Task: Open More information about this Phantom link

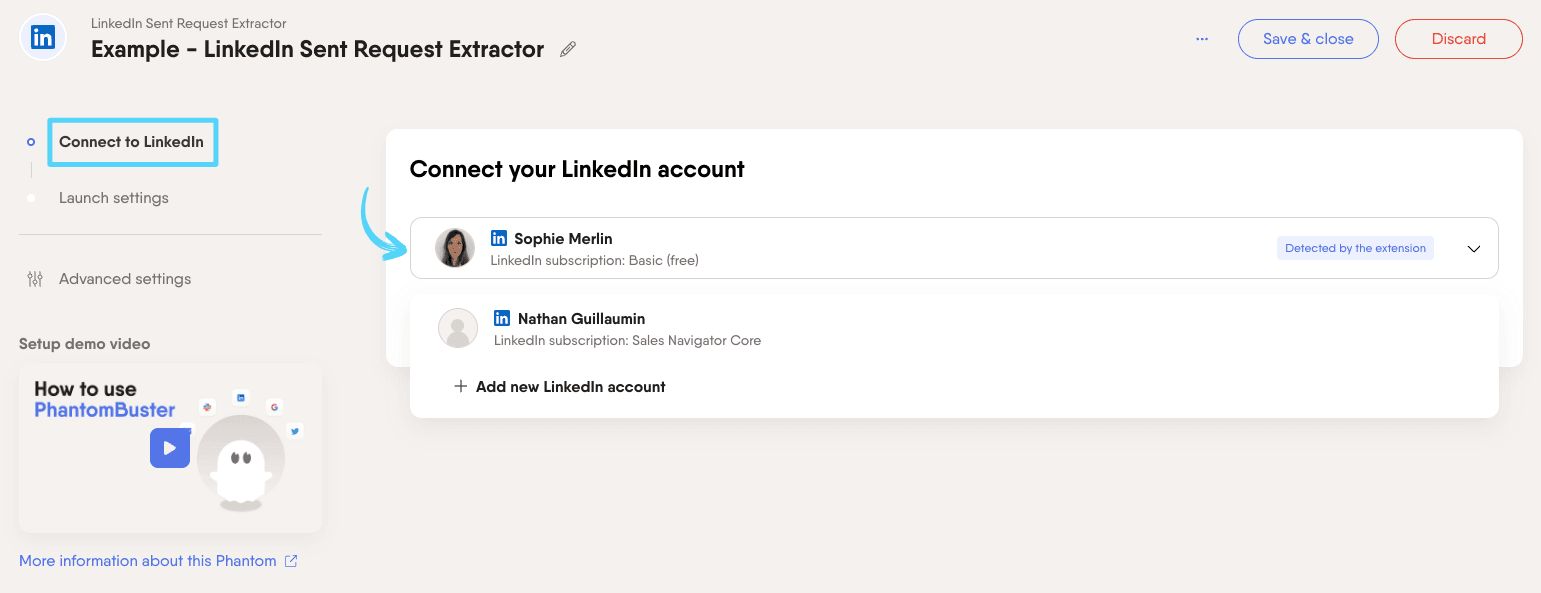Action: point(148,561)
